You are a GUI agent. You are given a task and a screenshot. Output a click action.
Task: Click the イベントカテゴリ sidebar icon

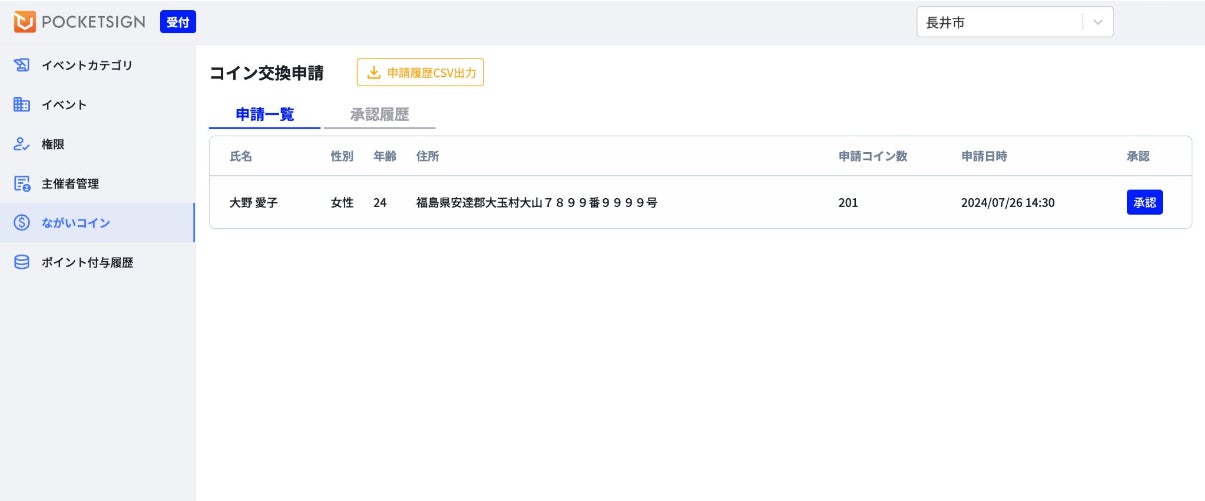click(x=22, y=65)
